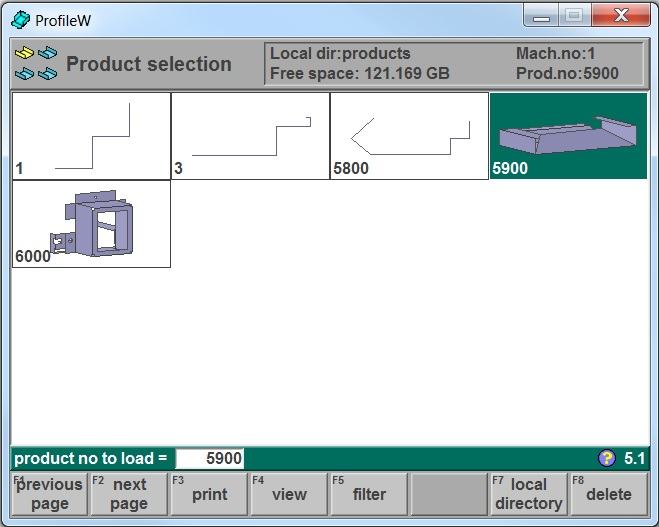Choose product 5800 thumbnail

[409, 136]
